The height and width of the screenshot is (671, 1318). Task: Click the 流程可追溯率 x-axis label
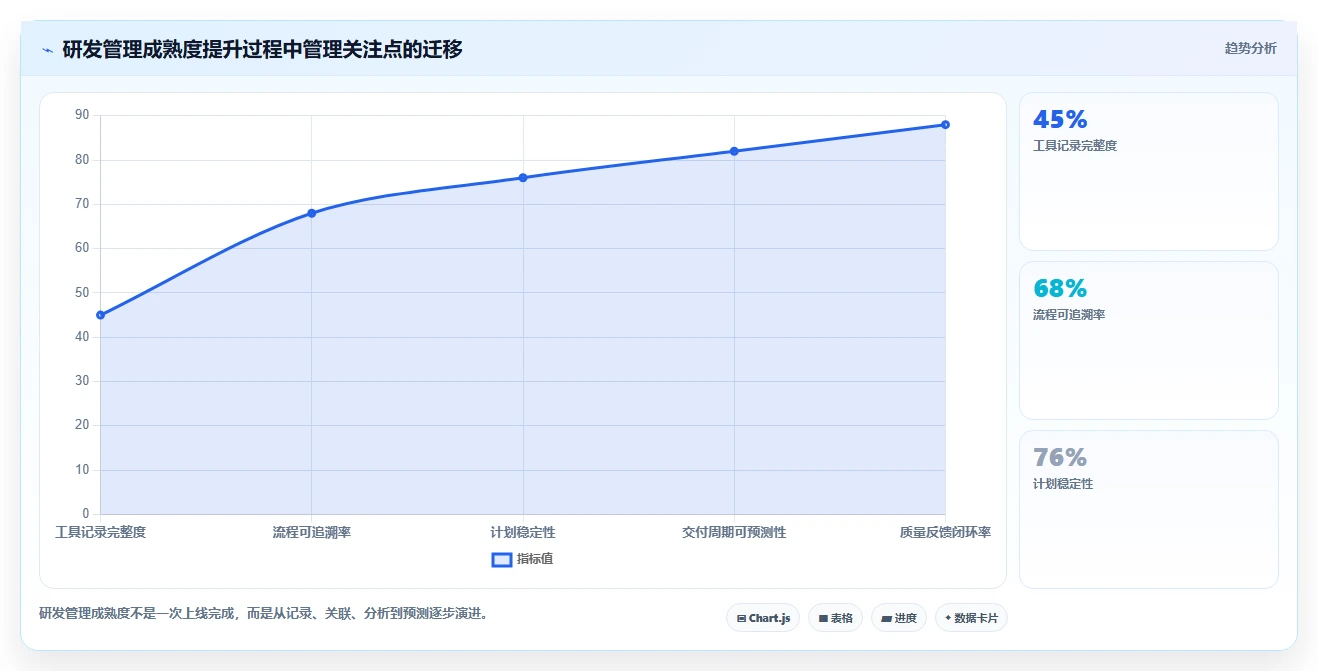pos(311,532)
